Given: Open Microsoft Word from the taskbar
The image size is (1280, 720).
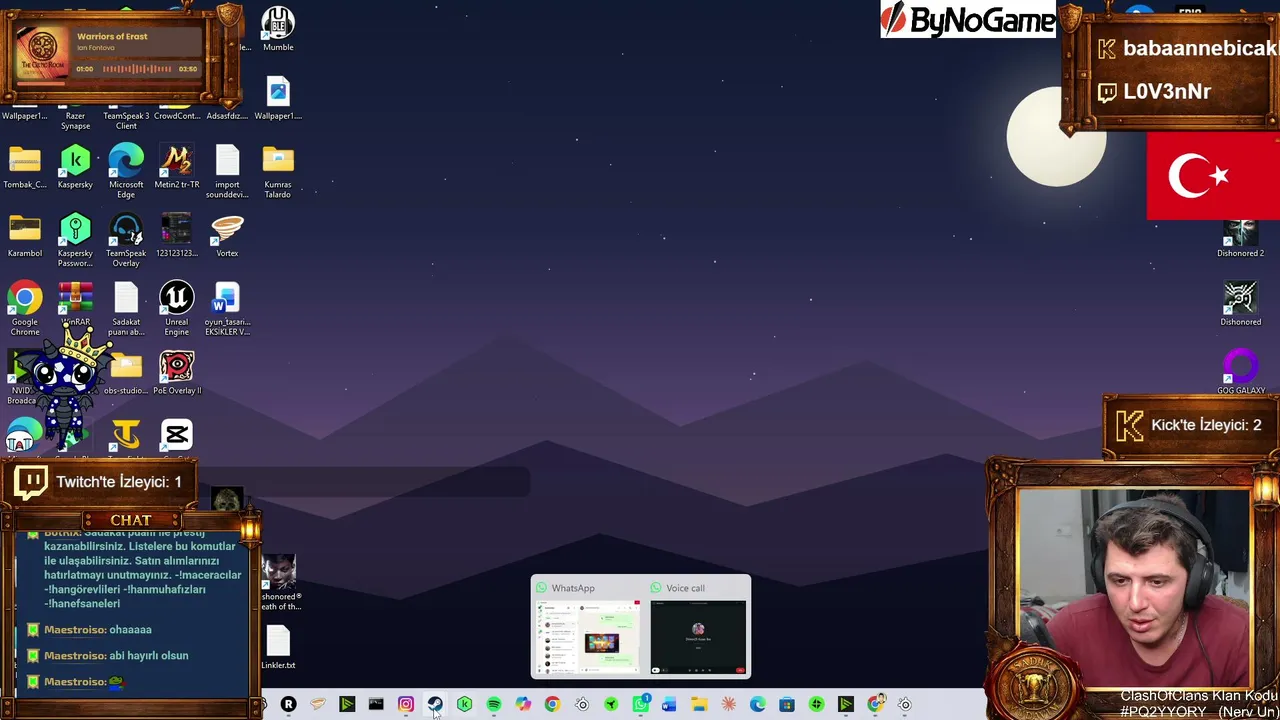Looking at the screenshot, I should click(x=669, y=705).
